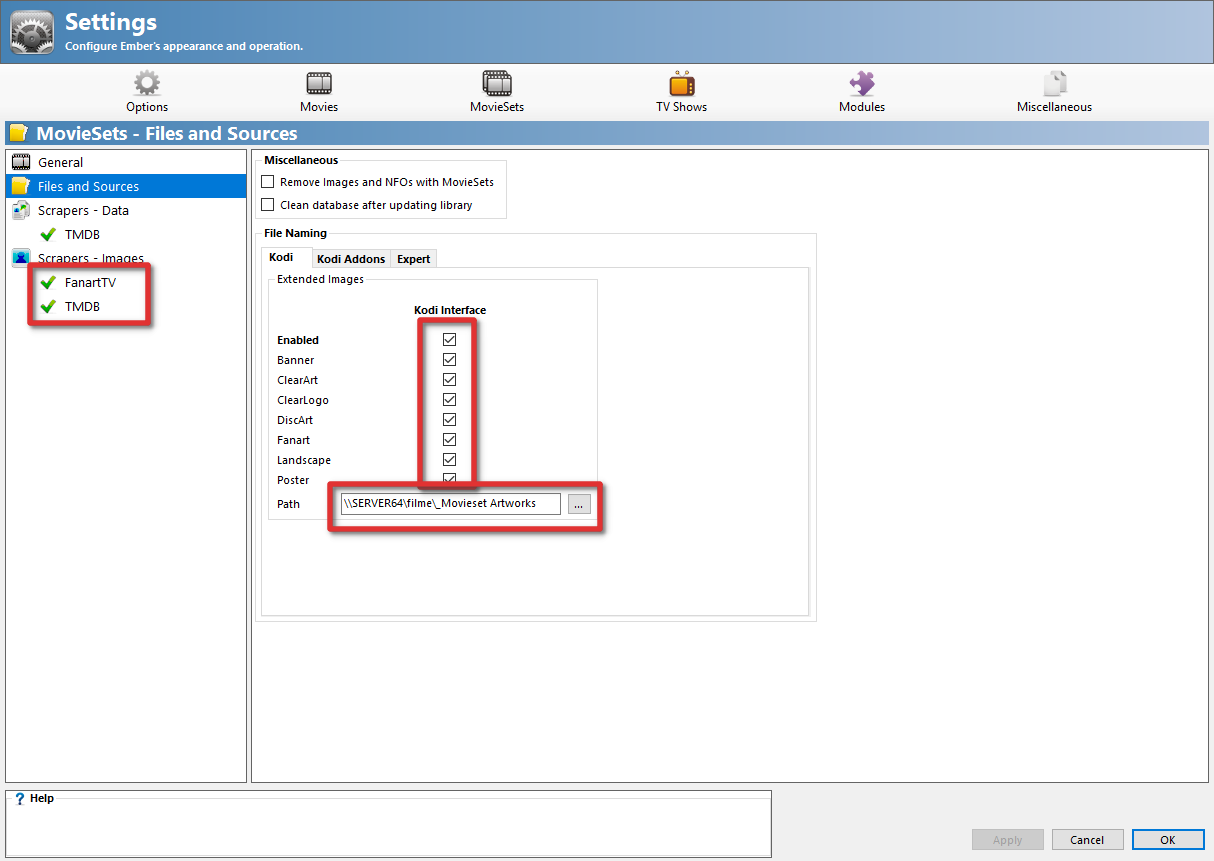Click the Scrapers - Images icon
1214x861 pixels.
[21, 258]
